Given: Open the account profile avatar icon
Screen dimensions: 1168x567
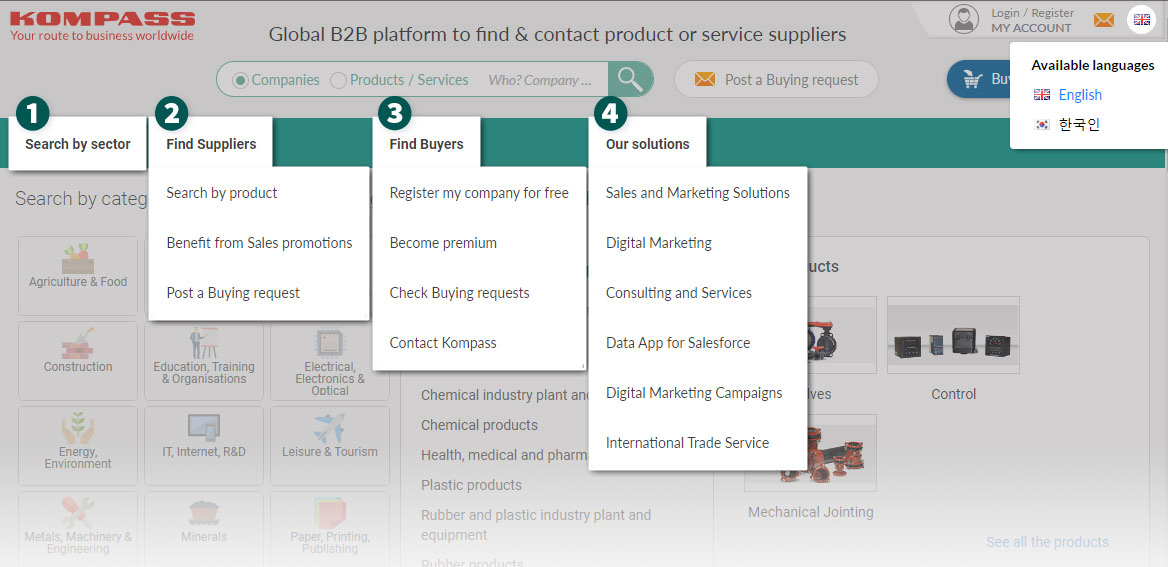Looking at the screenshot, I should 964,19.
